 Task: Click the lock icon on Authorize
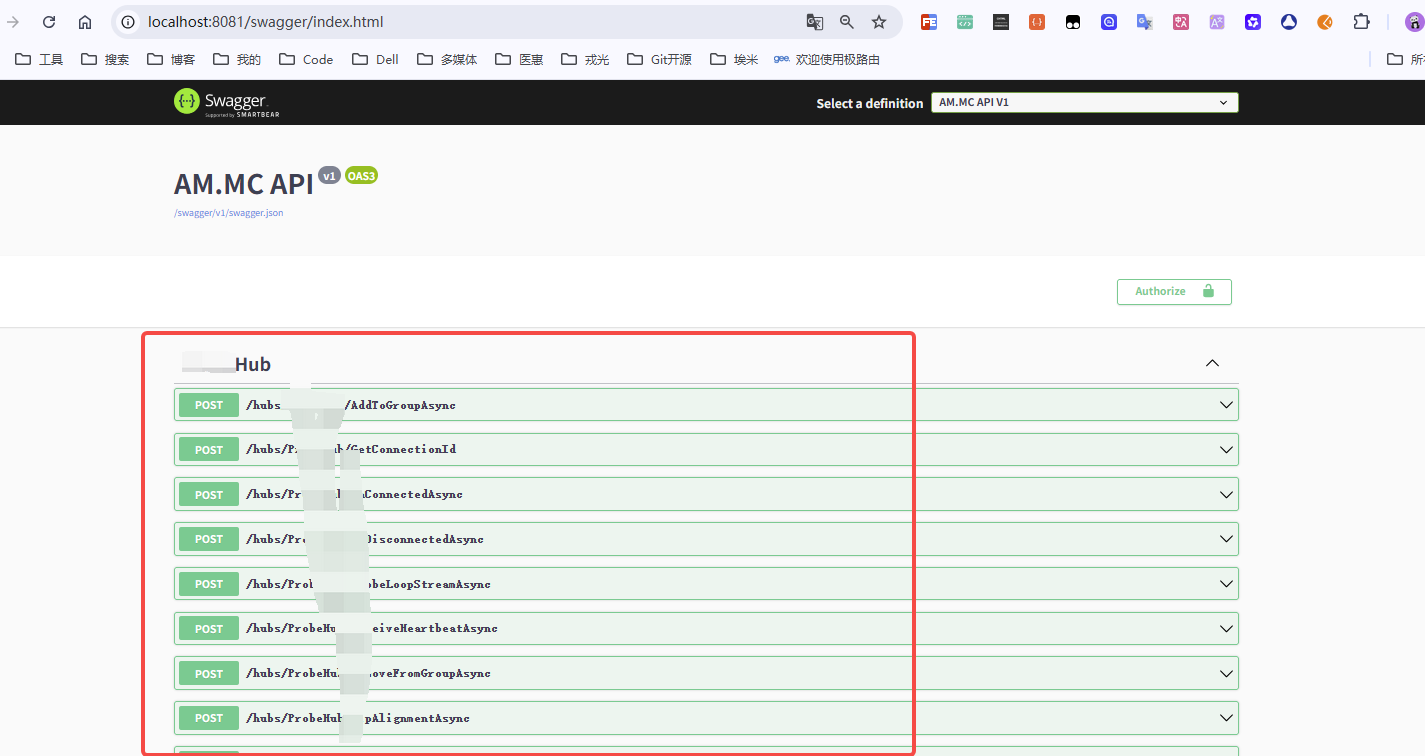coord(1208,291)
